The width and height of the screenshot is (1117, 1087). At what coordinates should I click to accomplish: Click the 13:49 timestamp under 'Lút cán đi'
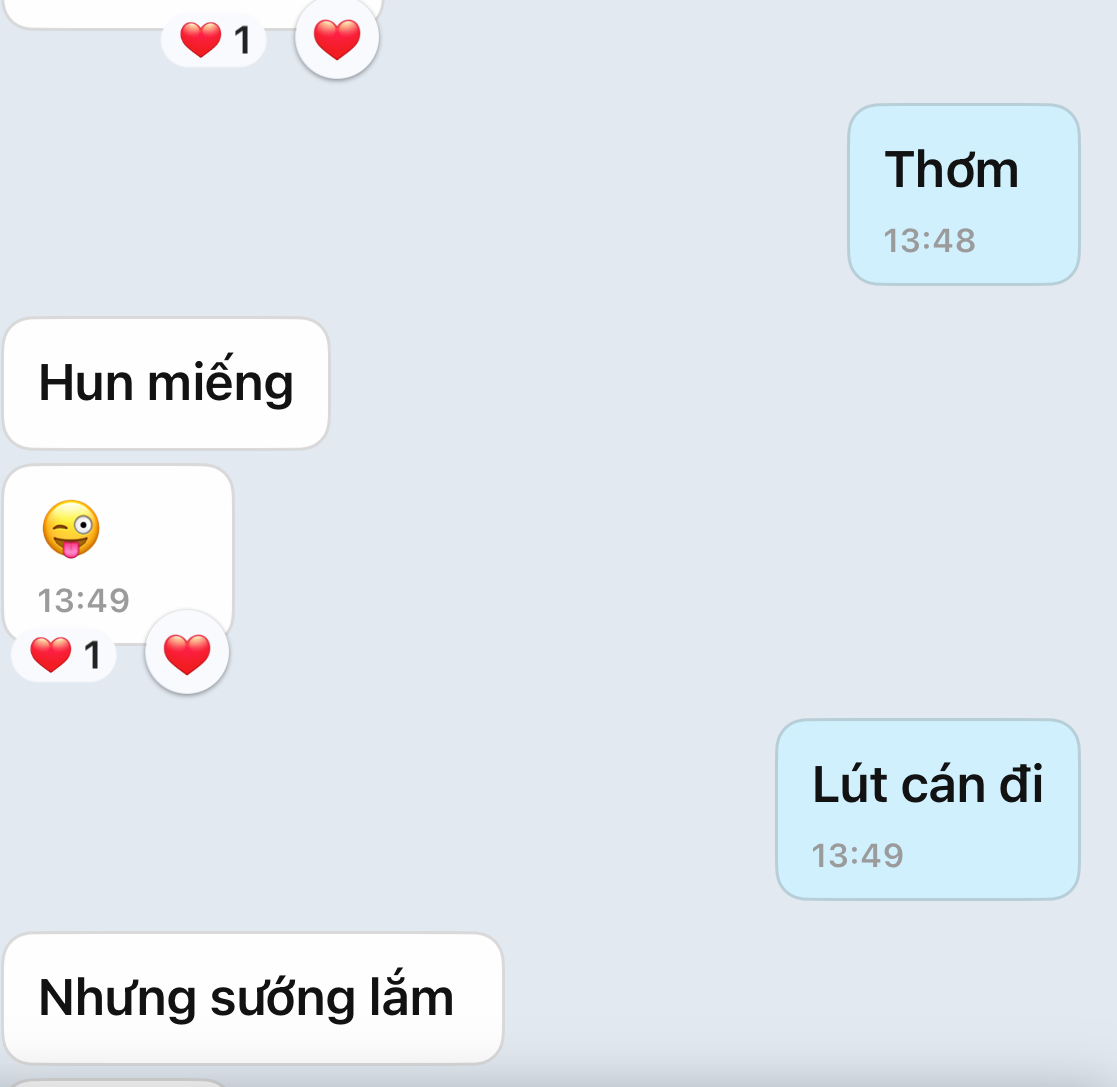[x=857, y=855]
